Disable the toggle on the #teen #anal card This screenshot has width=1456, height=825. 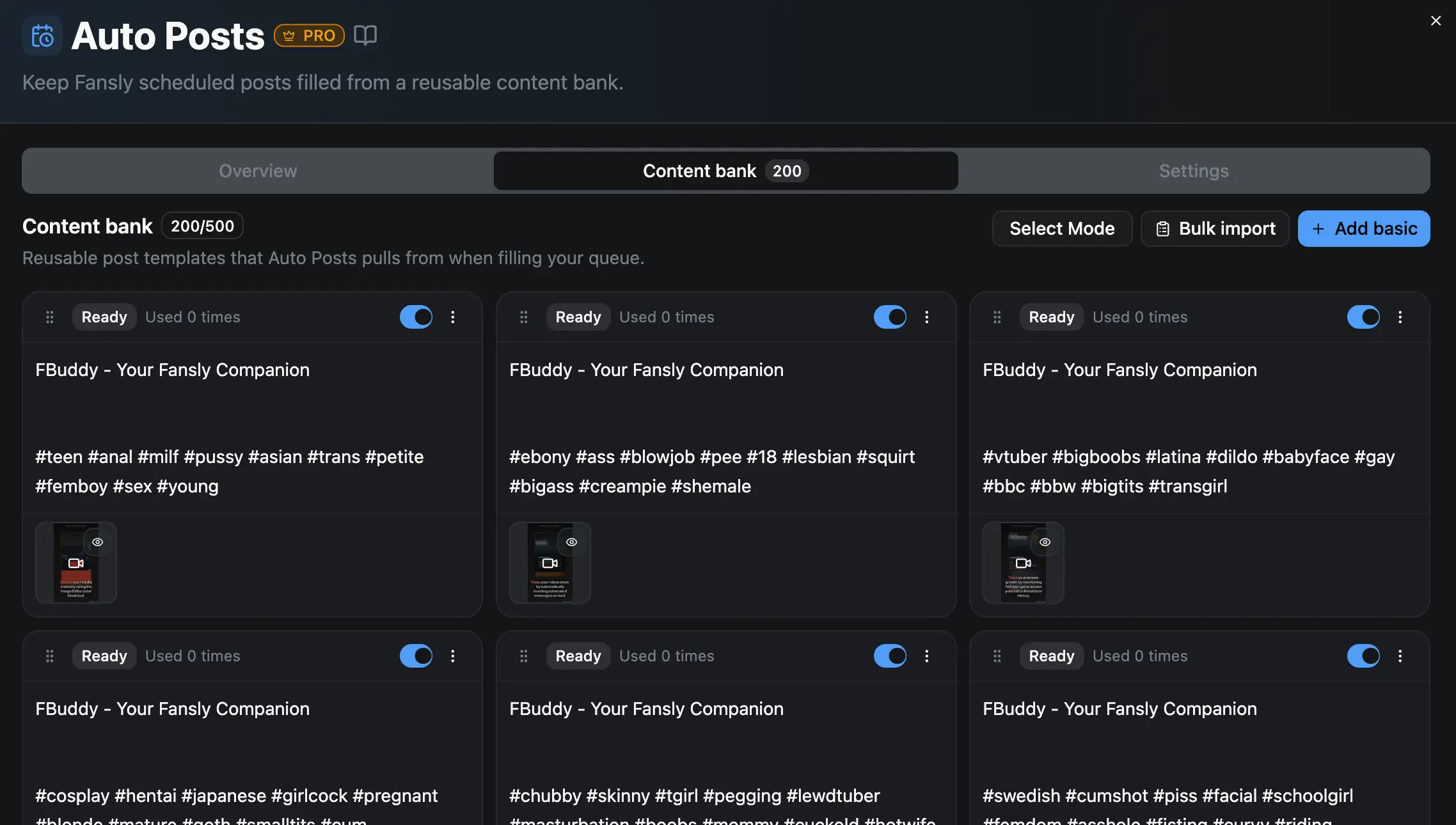pos(416,317)
